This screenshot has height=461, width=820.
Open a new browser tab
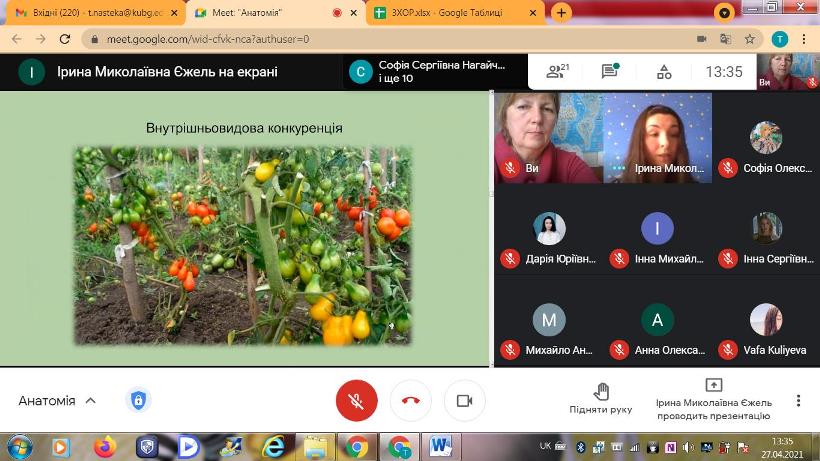[x=561, y=13]
